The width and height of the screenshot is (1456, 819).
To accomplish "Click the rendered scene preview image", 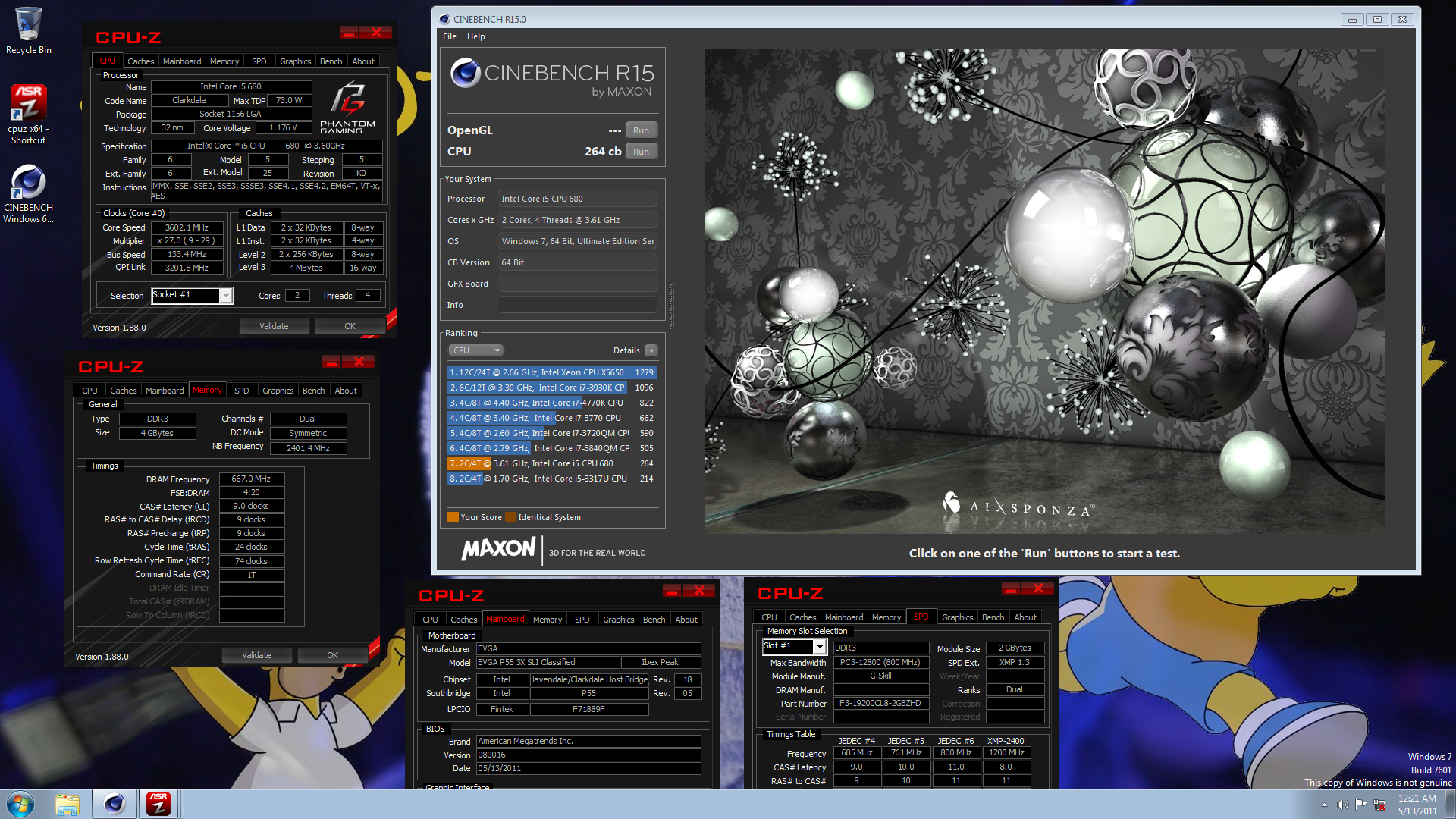I will pyautogui.click(x=1044, y=290).
